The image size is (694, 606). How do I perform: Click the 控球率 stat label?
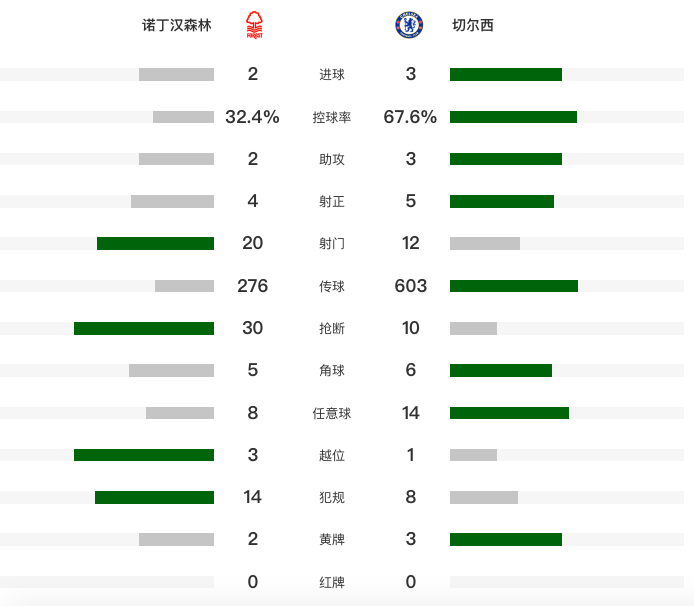click(x=332, y=117)
